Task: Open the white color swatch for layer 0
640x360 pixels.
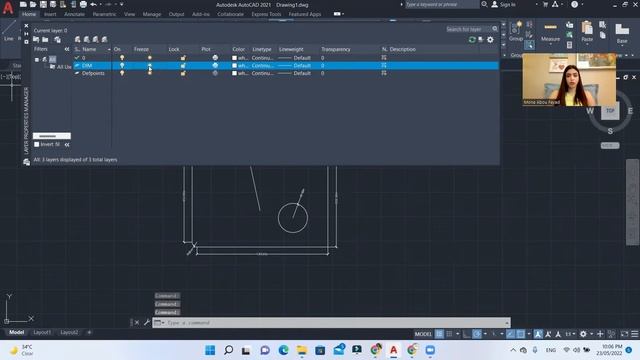Action: pyautogui.click(x=234, y=58)
